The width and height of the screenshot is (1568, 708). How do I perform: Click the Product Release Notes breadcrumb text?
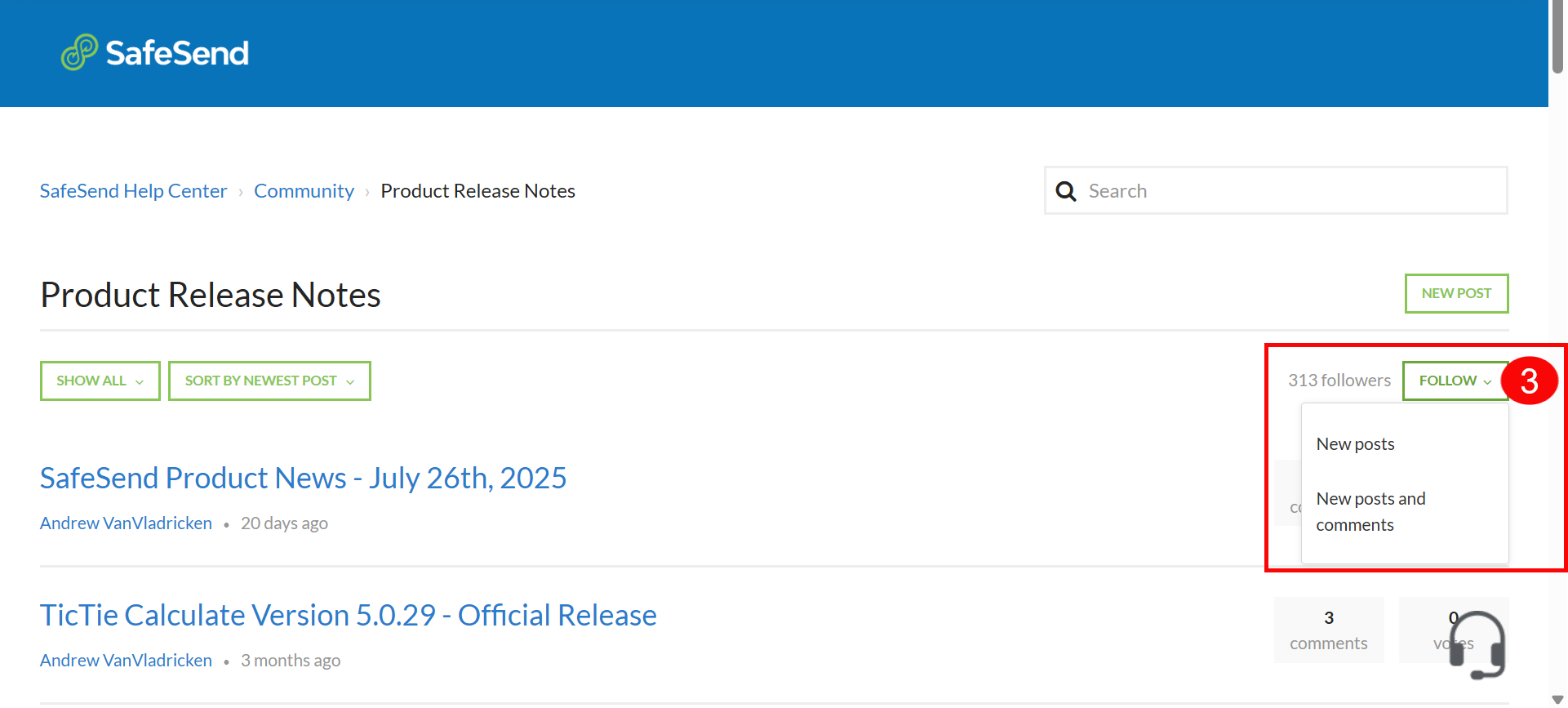tap(478, 191)
